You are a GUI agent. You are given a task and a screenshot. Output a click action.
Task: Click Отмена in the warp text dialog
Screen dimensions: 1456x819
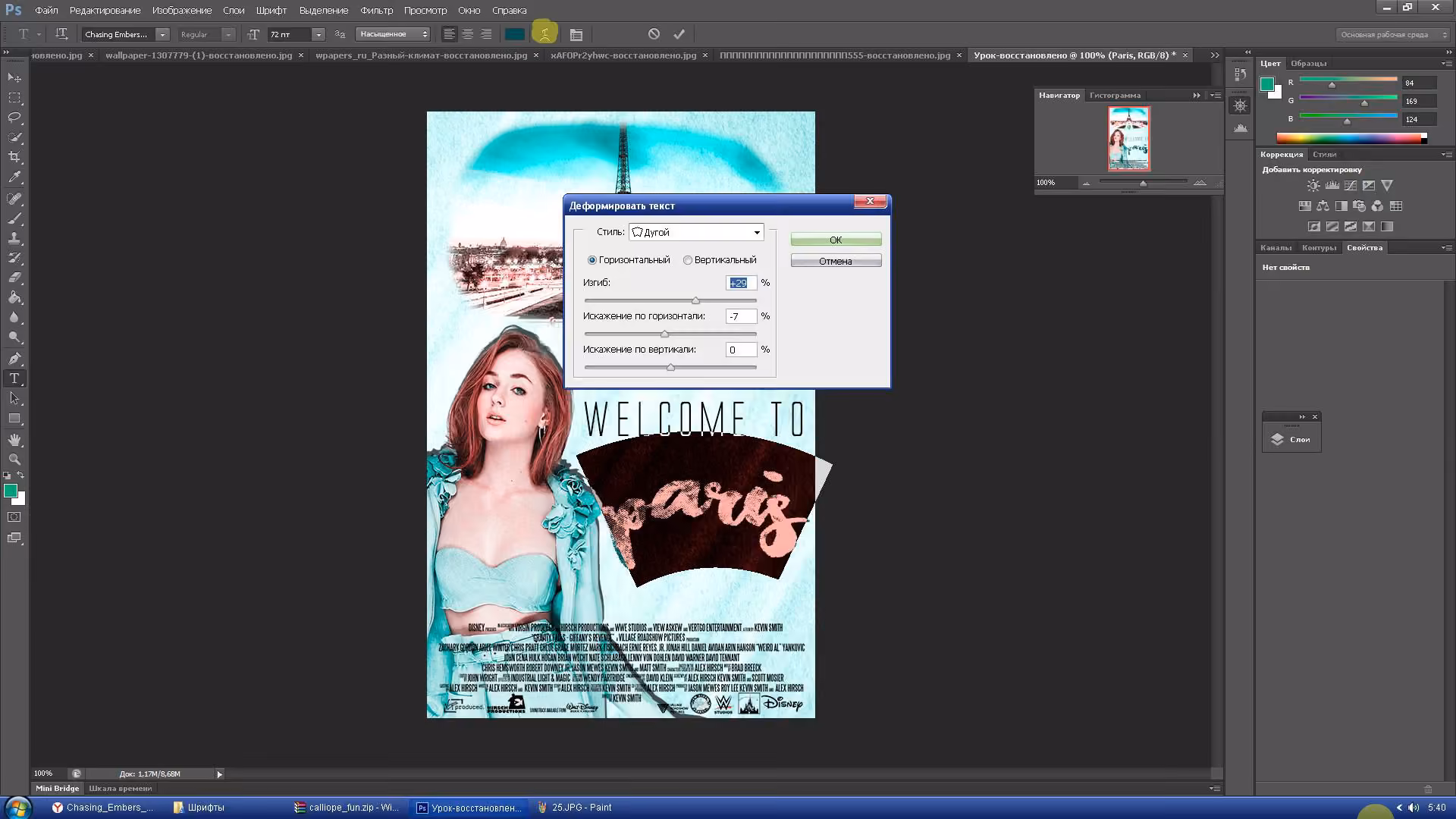(x=836, y=261)
